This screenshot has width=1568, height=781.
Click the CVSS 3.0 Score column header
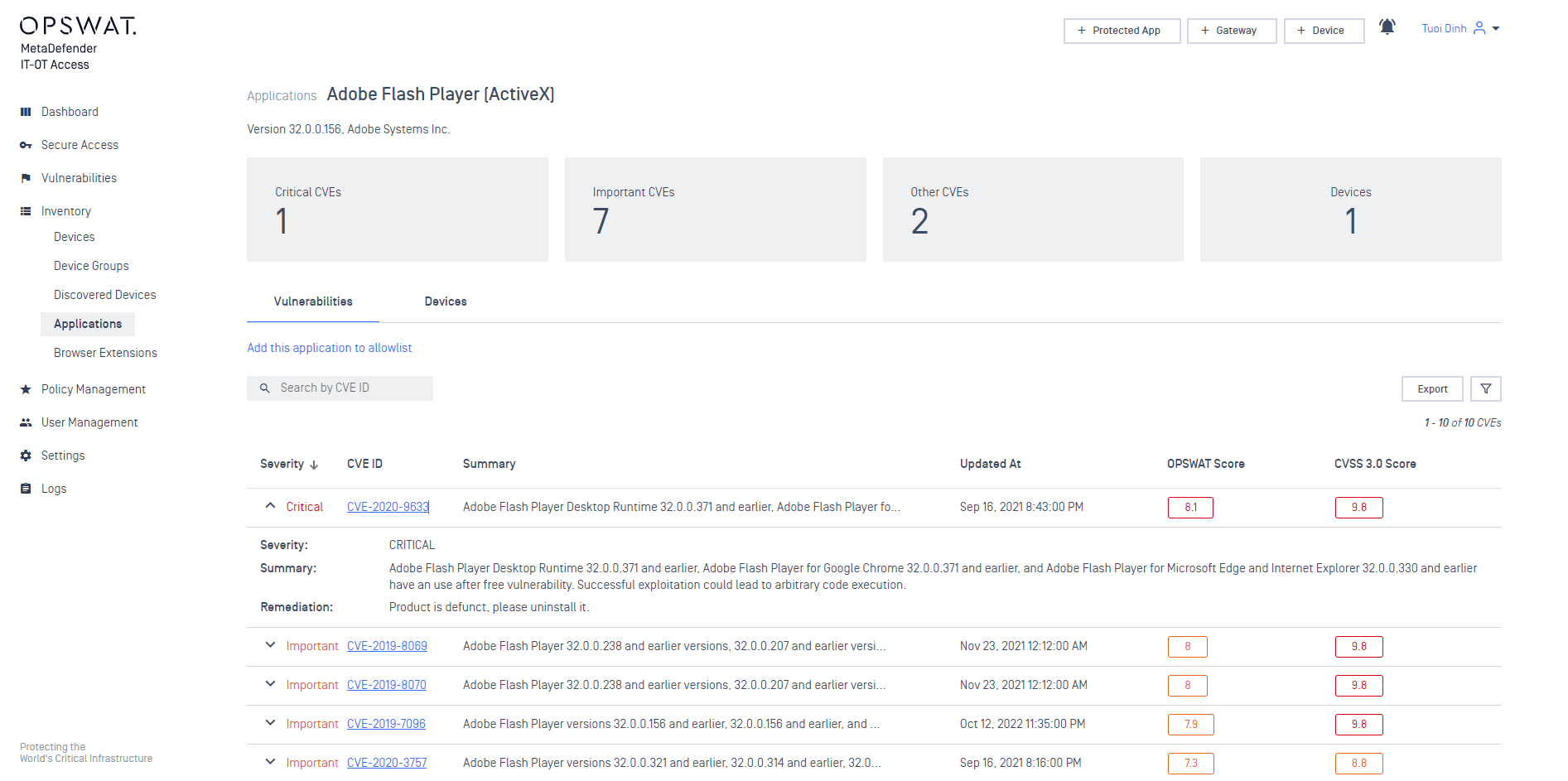click(1375, 464)
